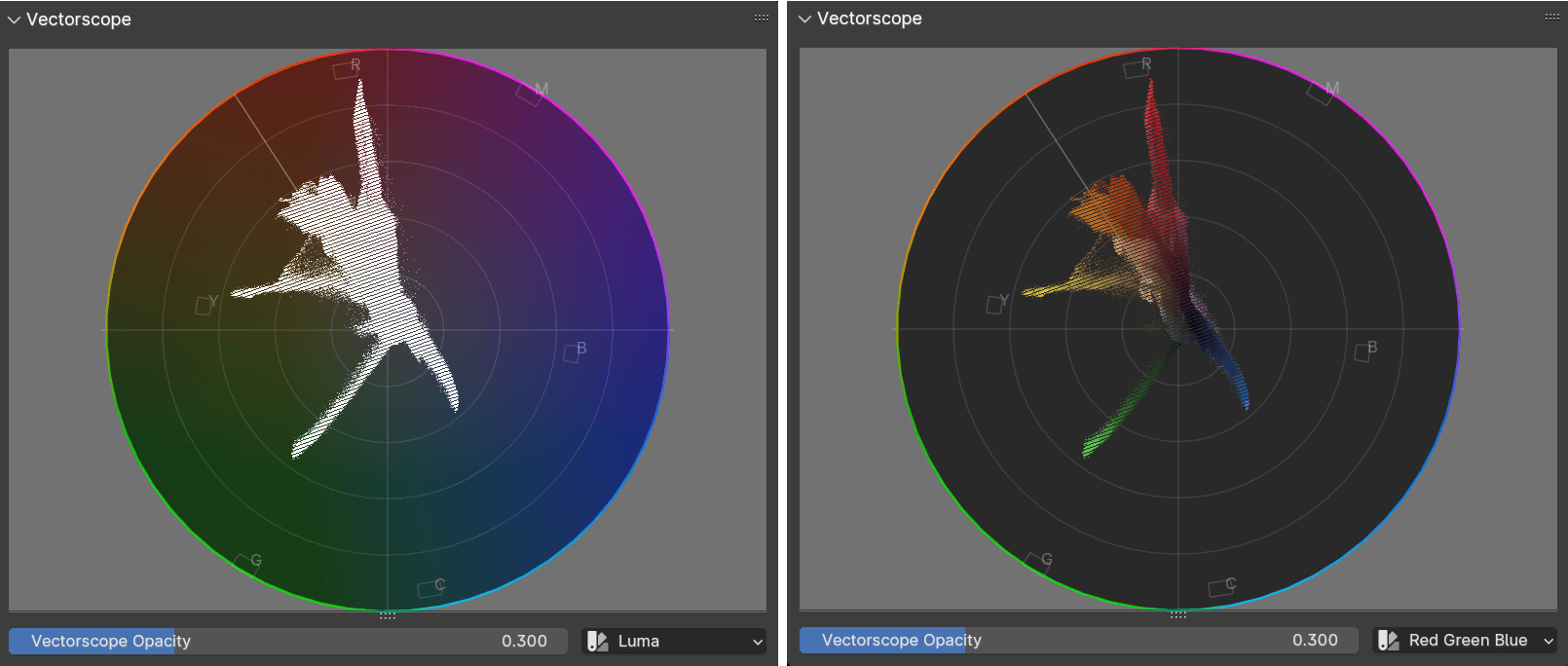Click the left Vectorscope panel title
The width and height of the screenshot is (1568, 666).
79,19
